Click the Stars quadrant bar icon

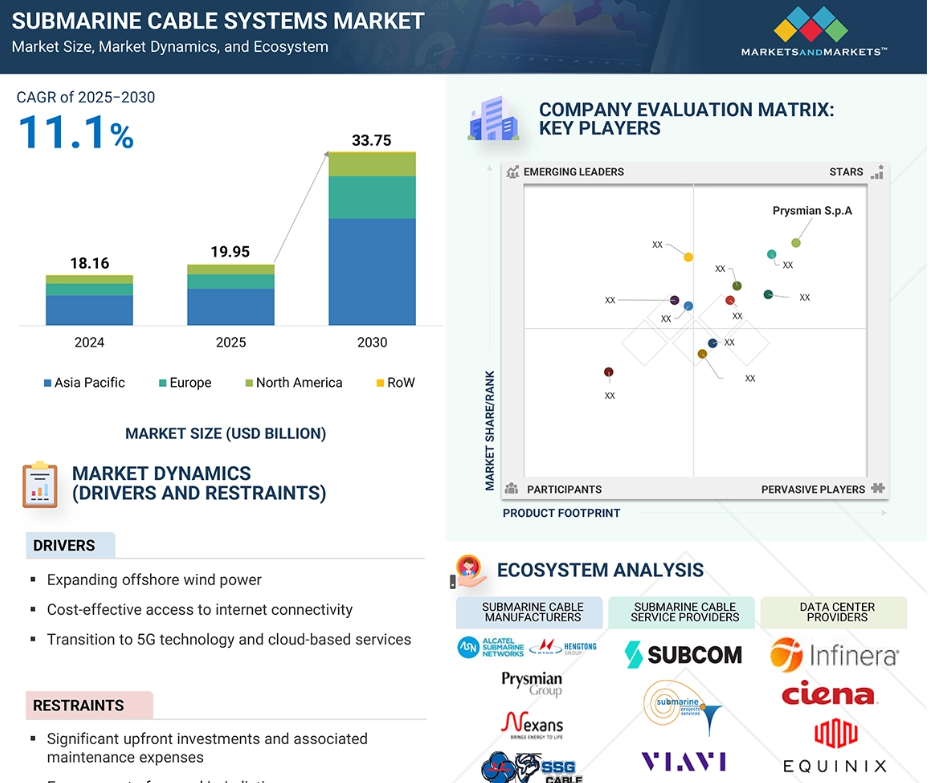[x=877, y=172]
